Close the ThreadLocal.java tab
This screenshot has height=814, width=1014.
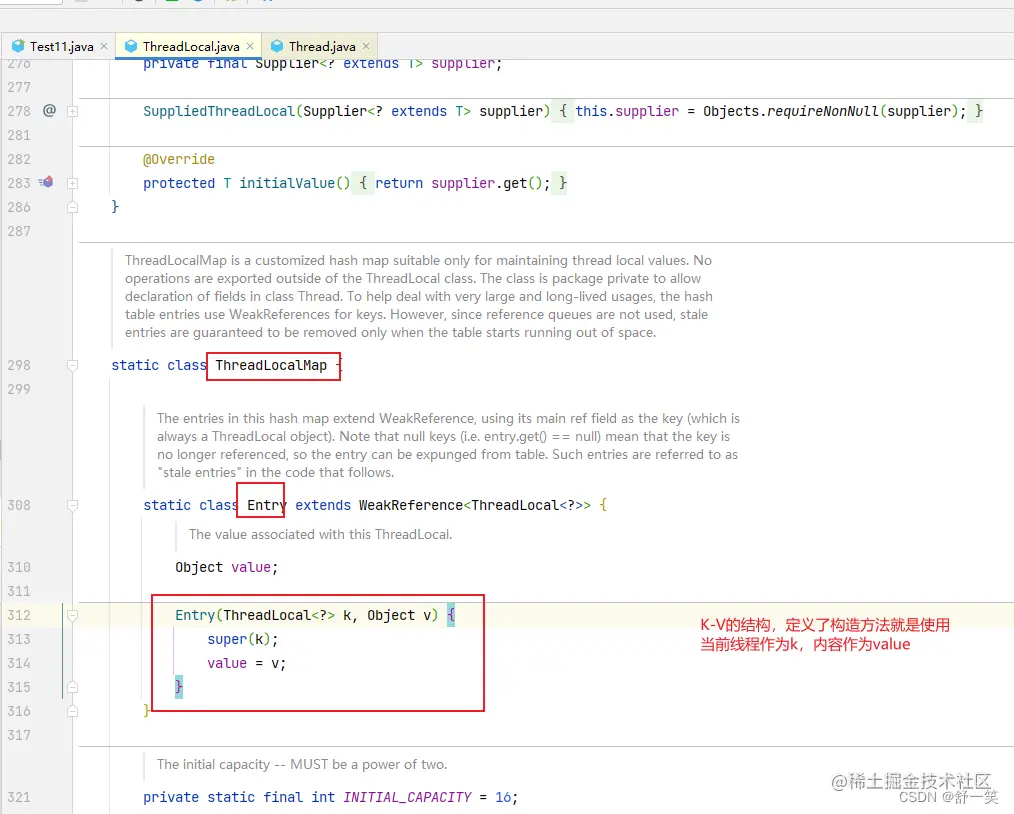(x=250, y=46)
